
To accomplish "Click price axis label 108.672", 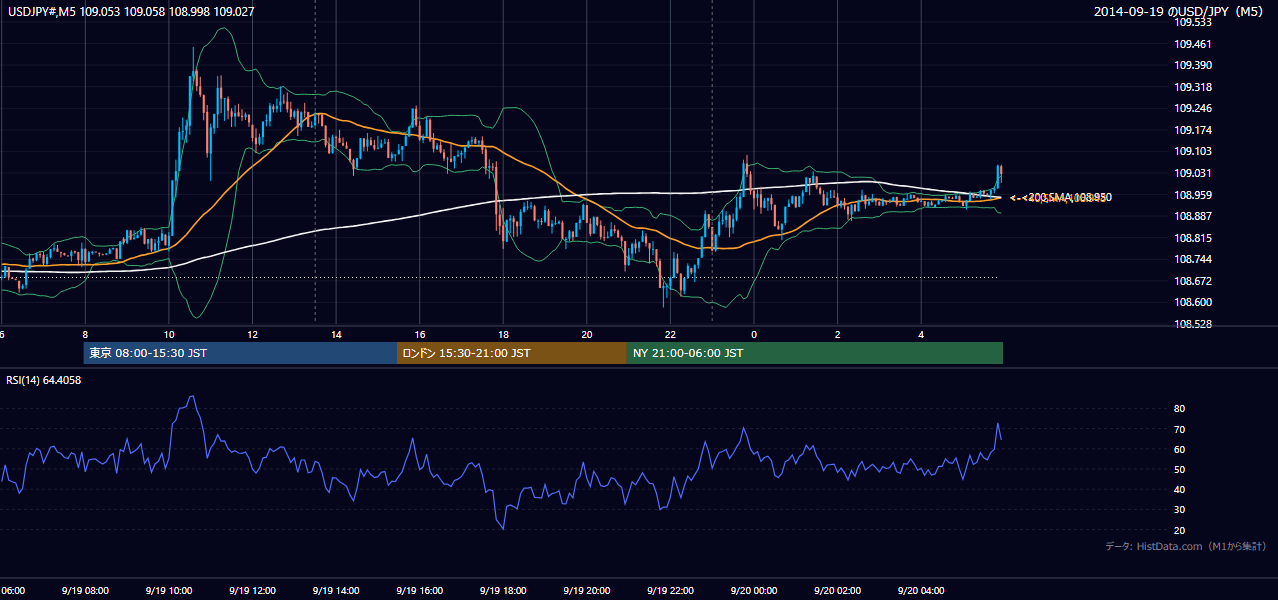I will click(x=1193, y=281).
